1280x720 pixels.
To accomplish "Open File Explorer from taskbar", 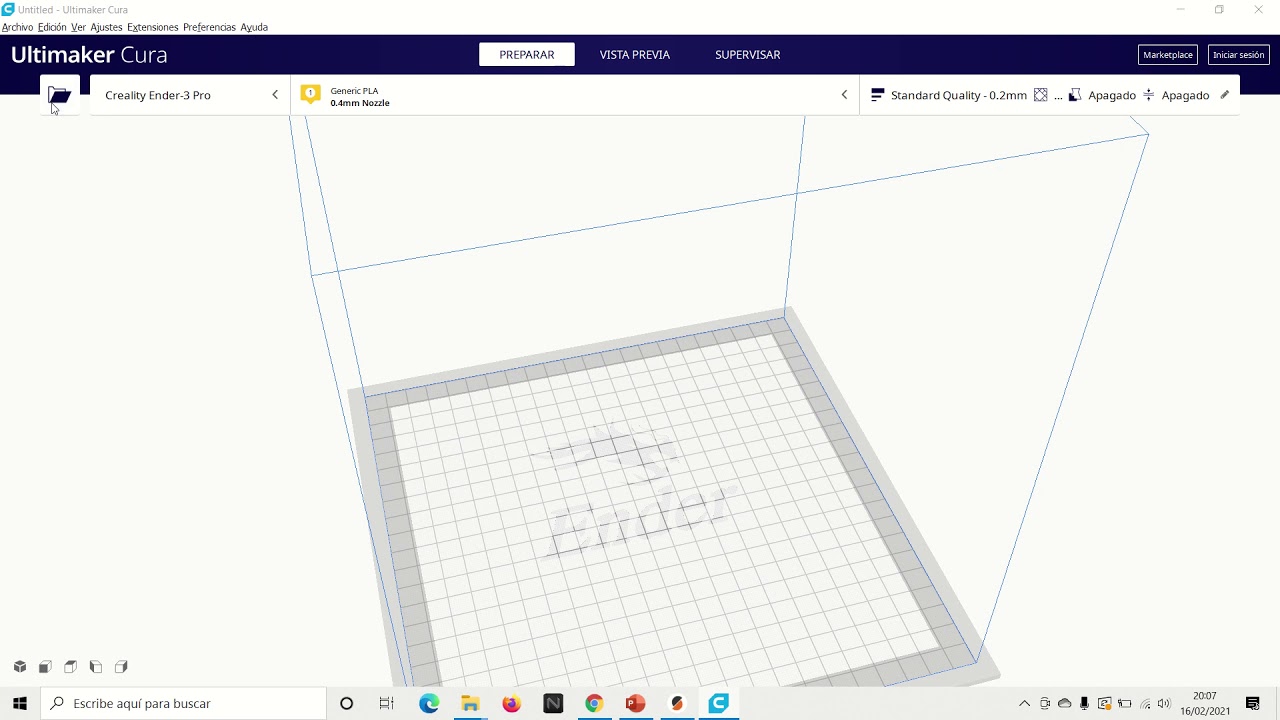I will (x=470, y=704).
